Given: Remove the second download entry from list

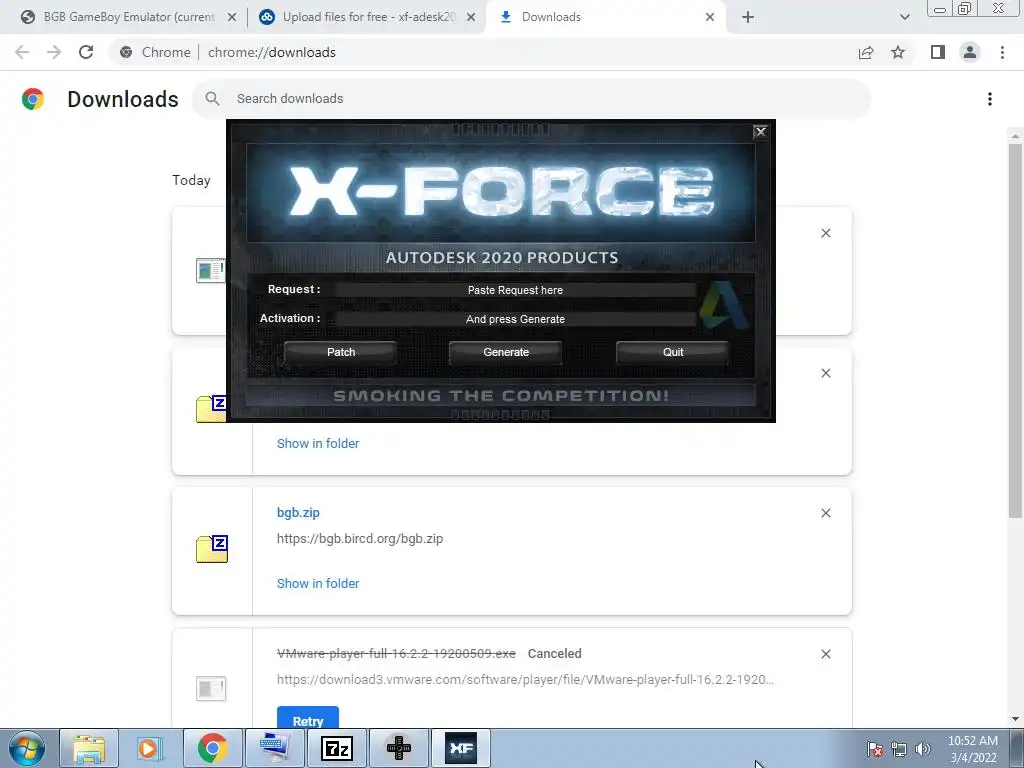Looking at the screenshot, I should point(825,373).
